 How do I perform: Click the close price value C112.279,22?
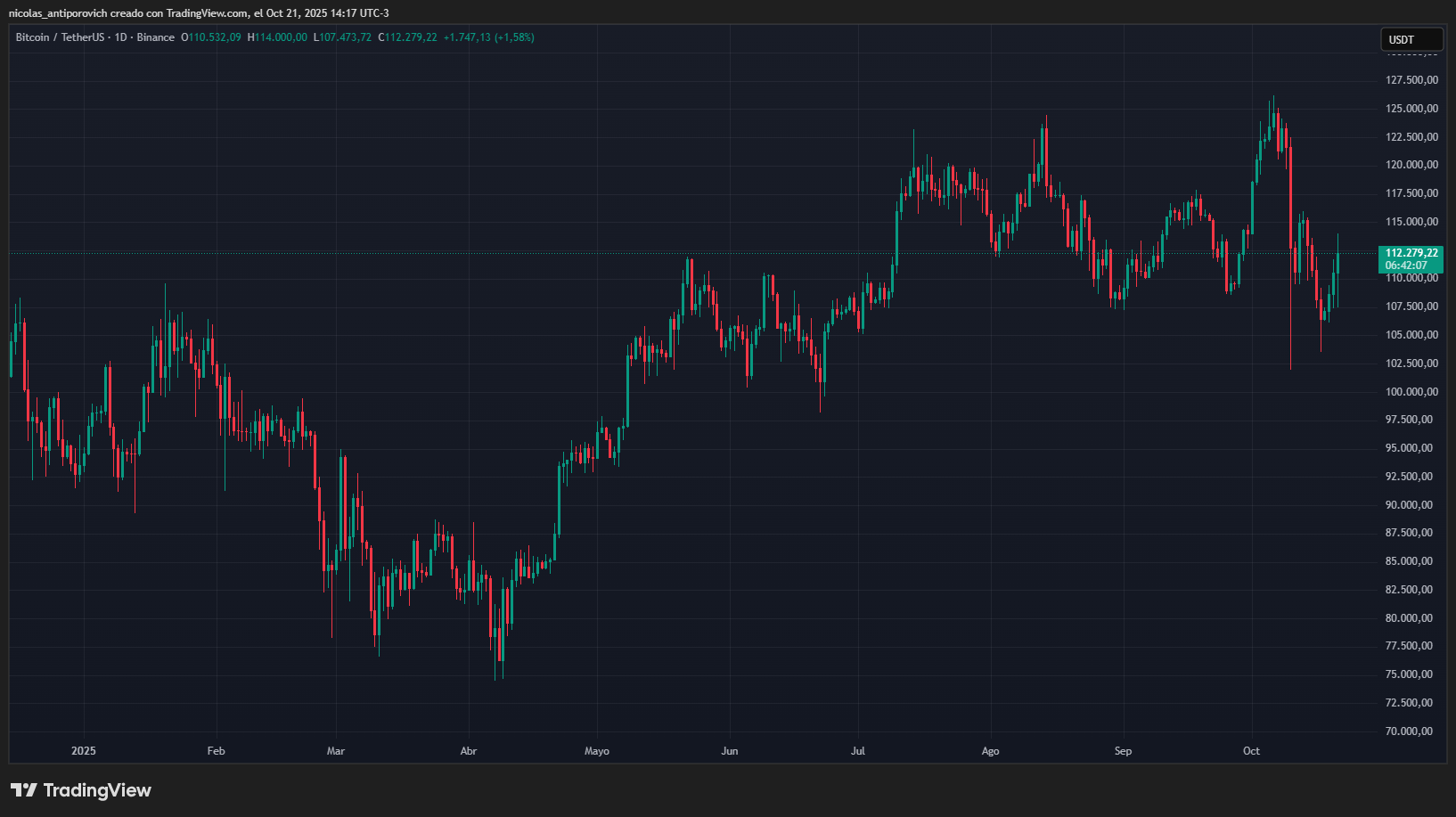pos(408,37)
